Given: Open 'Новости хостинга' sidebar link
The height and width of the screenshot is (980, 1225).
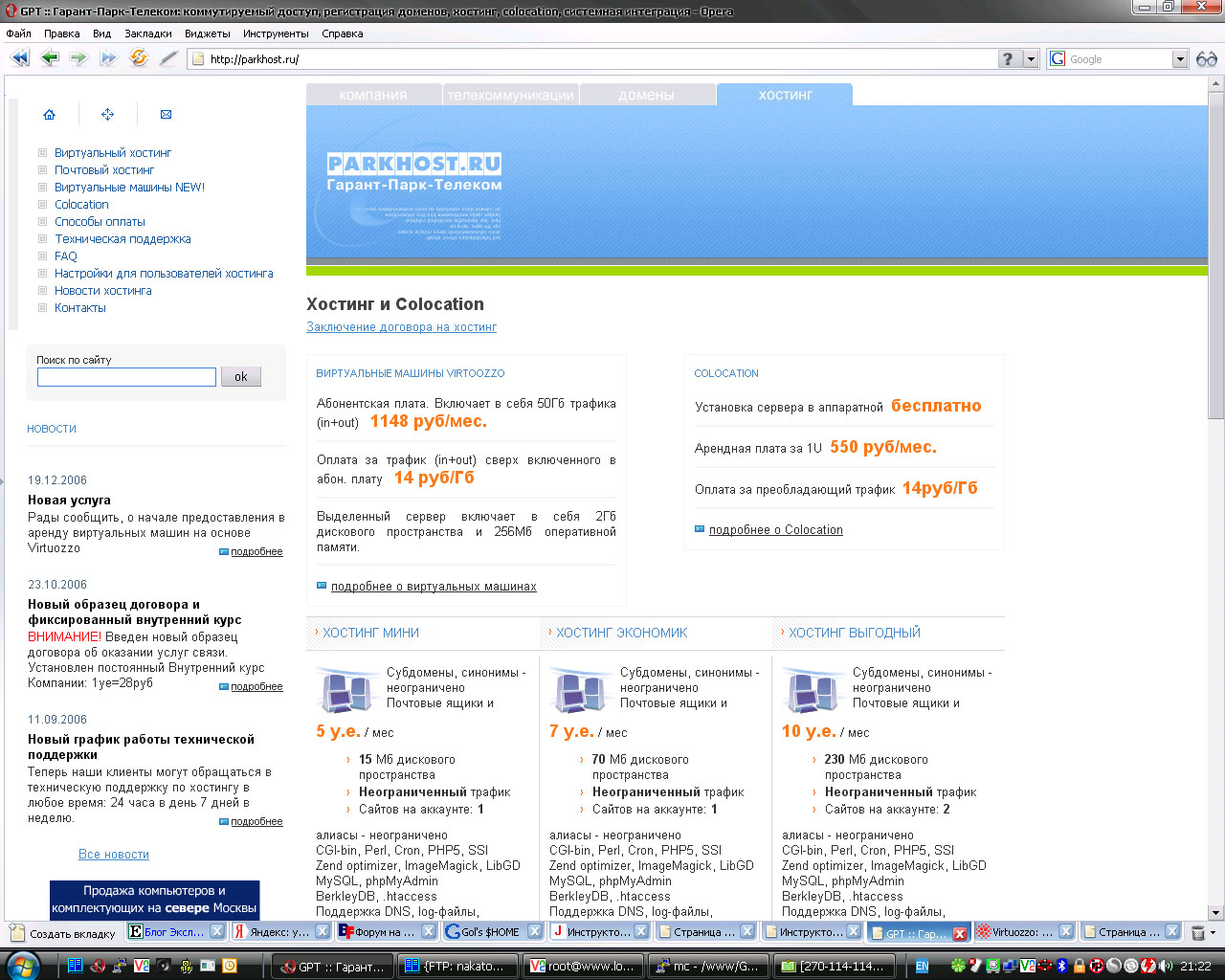Looking at the screenshot, I should (x=103, y=290).
